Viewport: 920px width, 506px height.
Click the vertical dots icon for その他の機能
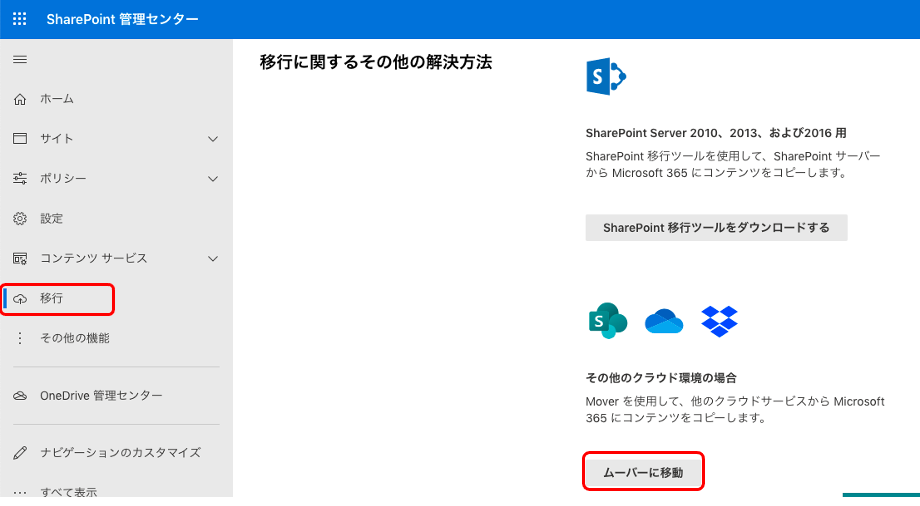click(x=20, y=338)
